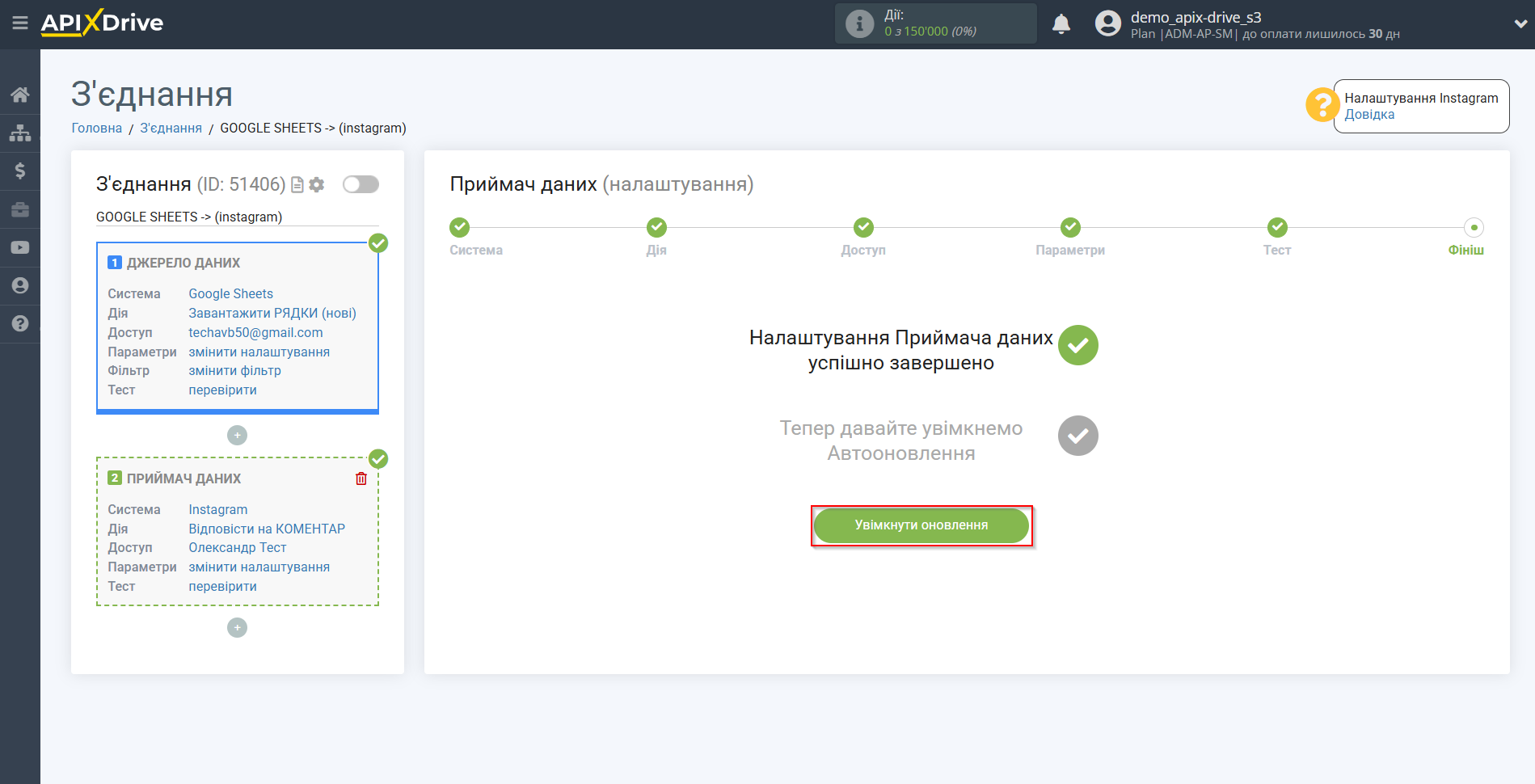1535x784 pixels.
Task: Click source змінити налаштування link
Action: 259,352
